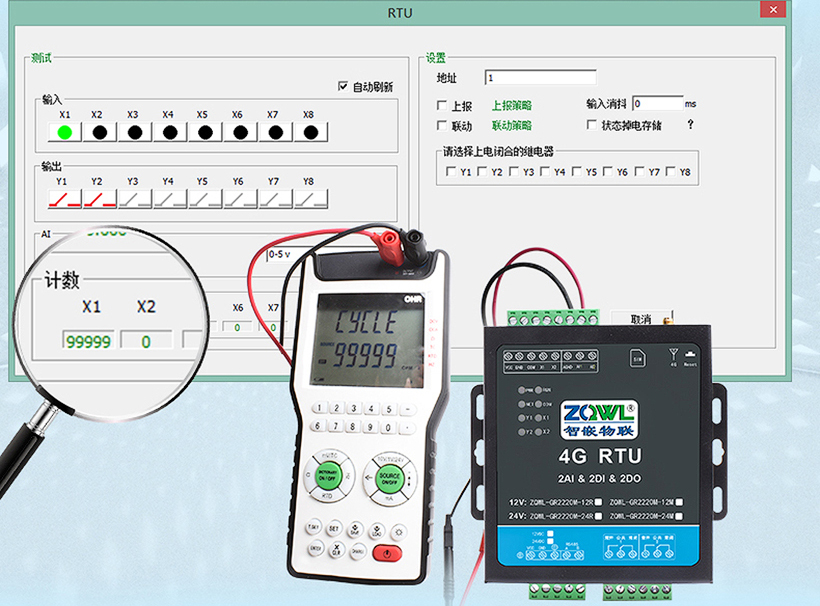Click the X1 count field showing 99999
Screen dimensions: 820x606
click(x=88, y=341)
